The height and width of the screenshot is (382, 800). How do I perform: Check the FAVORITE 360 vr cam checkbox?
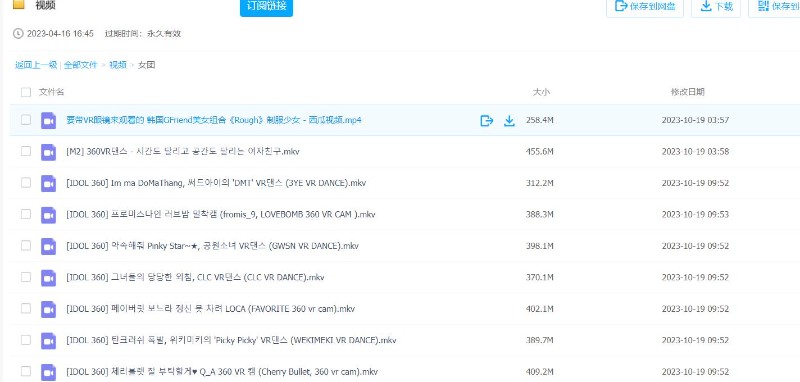point(26,309)
